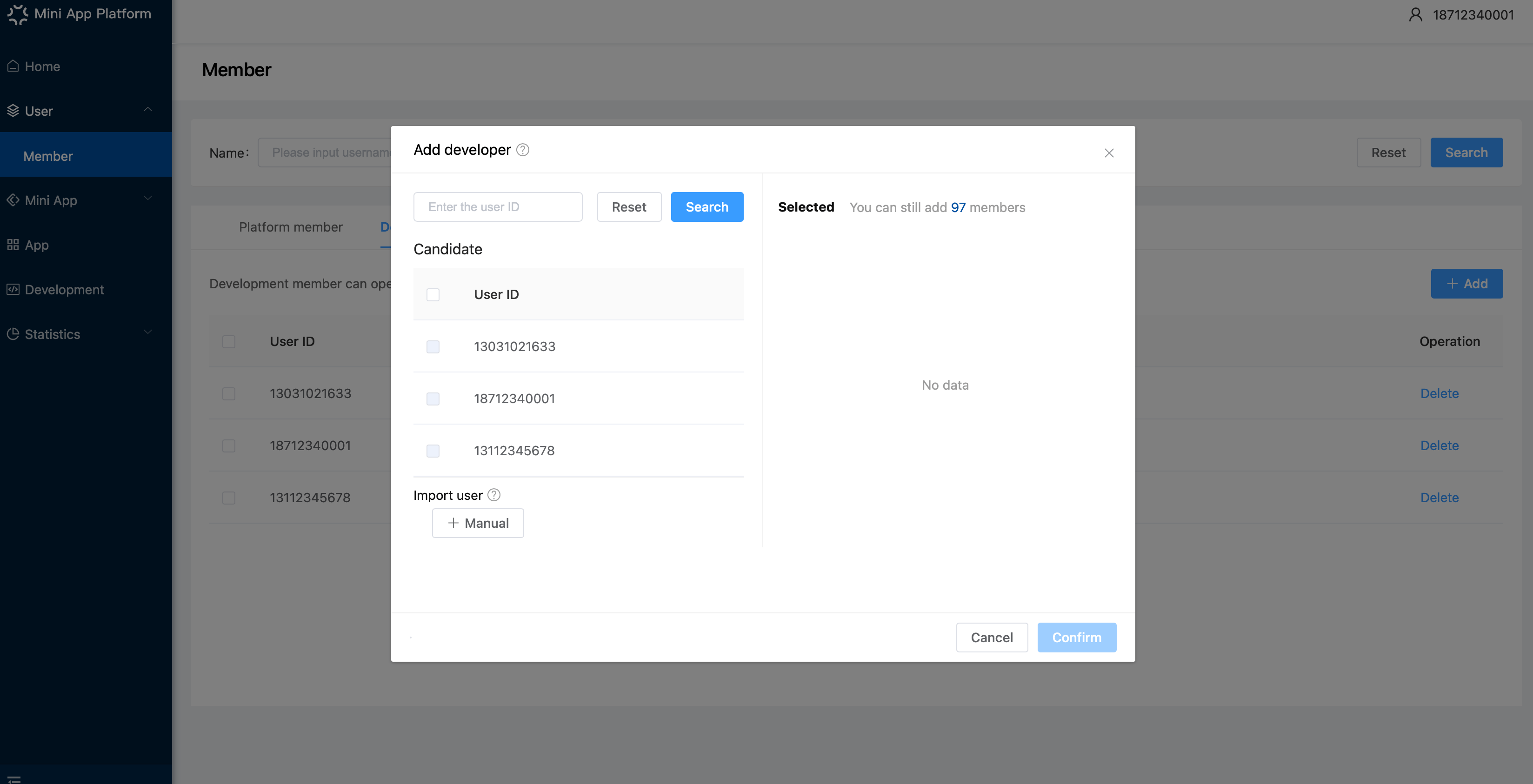Click the 97 remaining members count
Screen dimensions: 1533x784
coord(958,207)
